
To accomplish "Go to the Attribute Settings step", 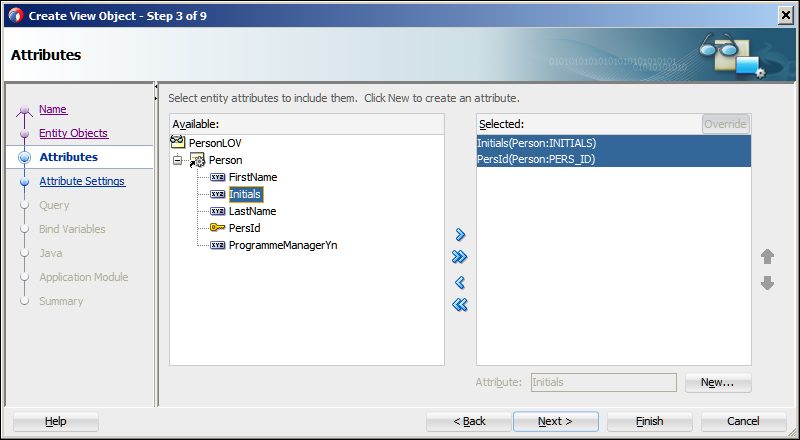I will 82,181.
